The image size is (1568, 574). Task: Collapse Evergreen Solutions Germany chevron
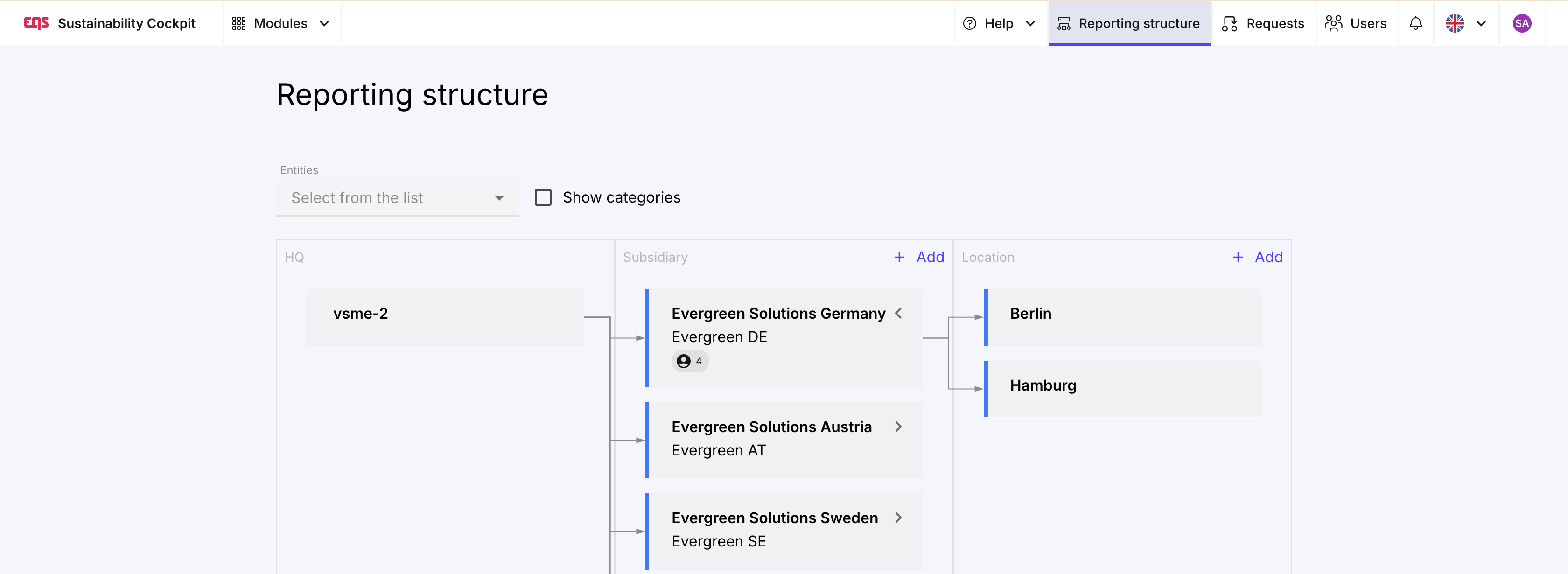pos(898,314)
